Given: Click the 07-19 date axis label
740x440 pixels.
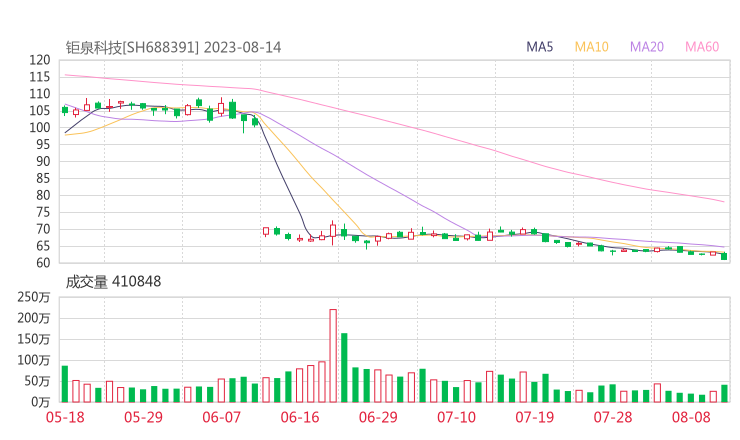Looking at the screenshot, I should pos(534,417).
